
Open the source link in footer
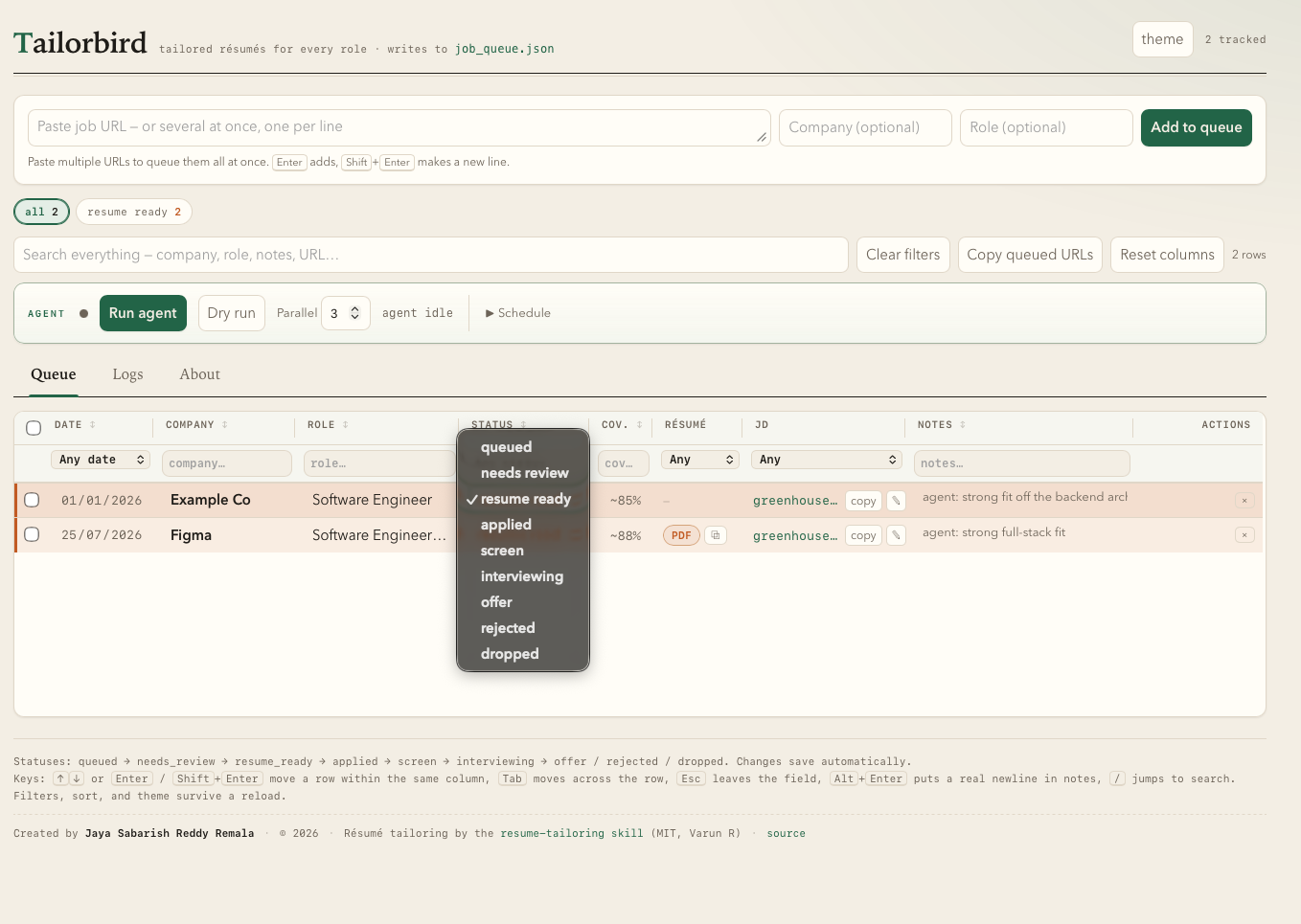786,833
